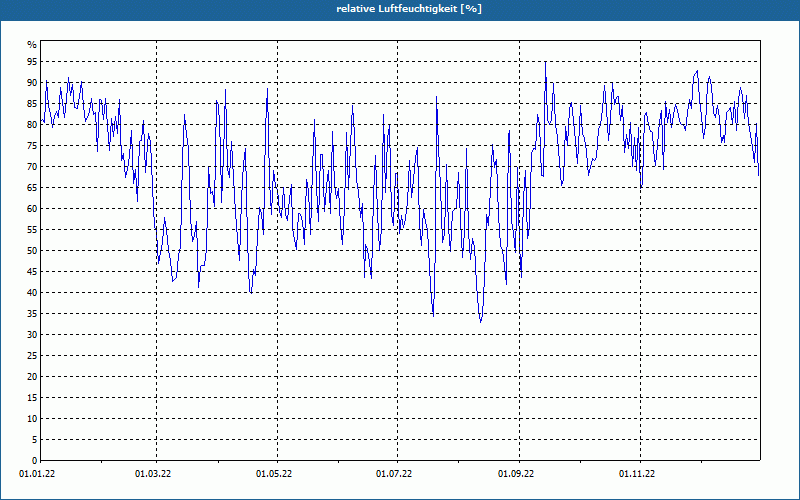Pick the y-axis value '40'
Image resolution: width=800 pixels, height=500 pixels.
[x=32, y=293]
